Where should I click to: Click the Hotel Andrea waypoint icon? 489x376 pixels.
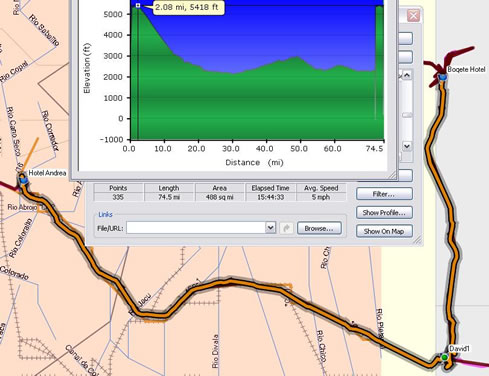[x=23, y=180]
